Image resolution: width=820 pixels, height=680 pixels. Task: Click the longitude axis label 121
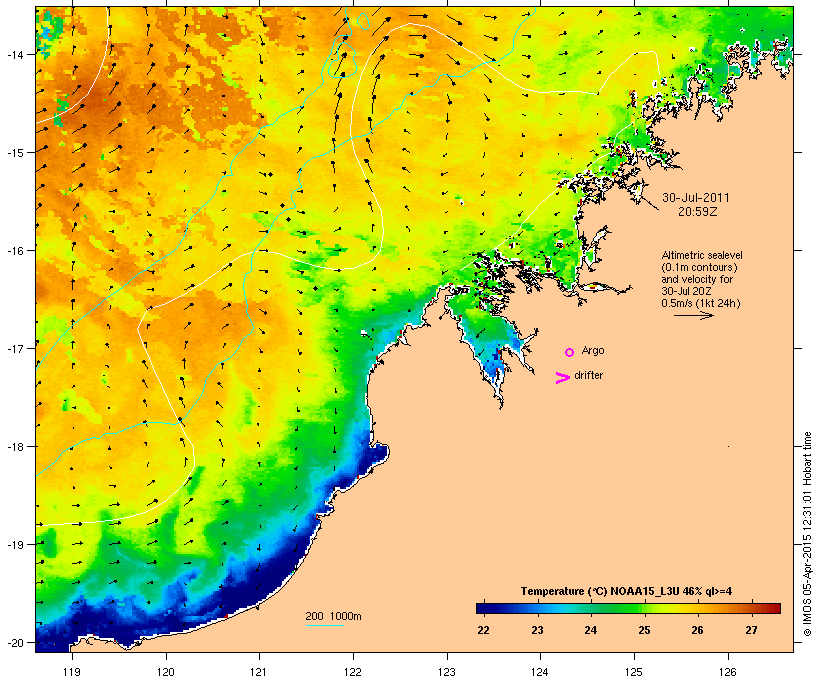pyautogui.click(x=259, y=672)
